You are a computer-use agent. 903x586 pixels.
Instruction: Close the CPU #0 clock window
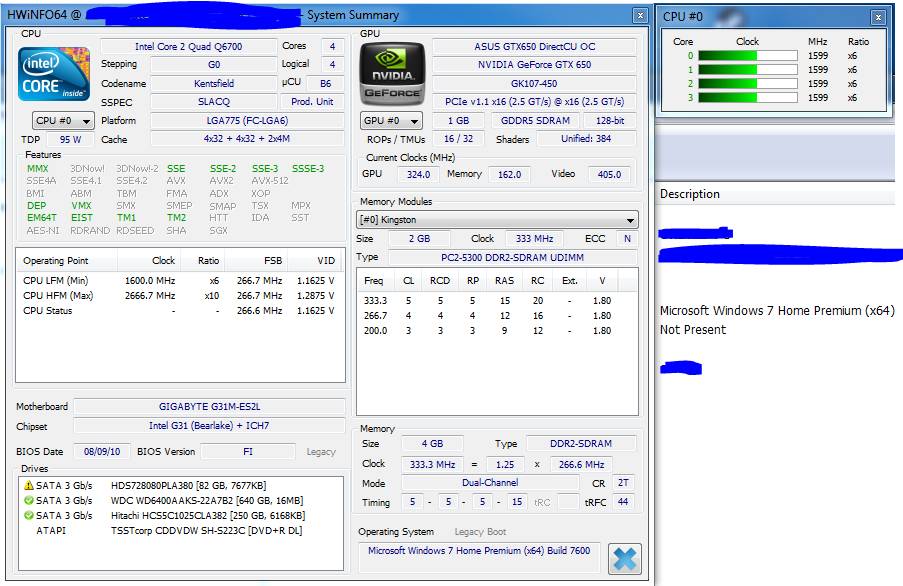tap(878, 17)
